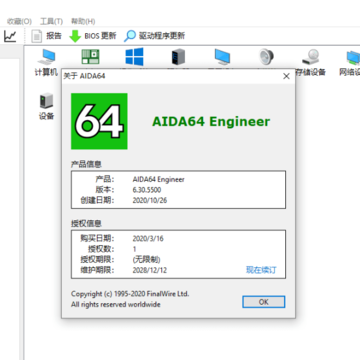Click the build date 2020/10/26

pyautogui.click(x=150, y=201)
